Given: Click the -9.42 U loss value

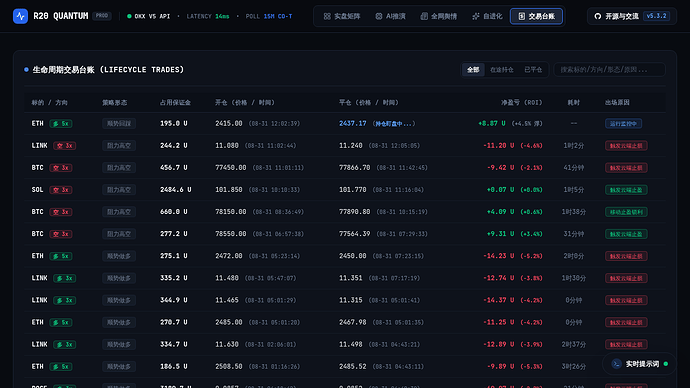Looking at the screenshot, I should (x=500, y=168).
